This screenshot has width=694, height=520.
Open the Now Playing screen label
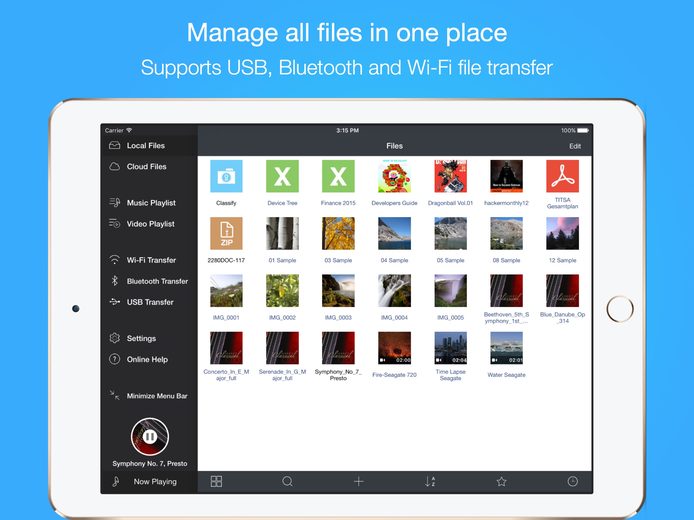point(155,481)
